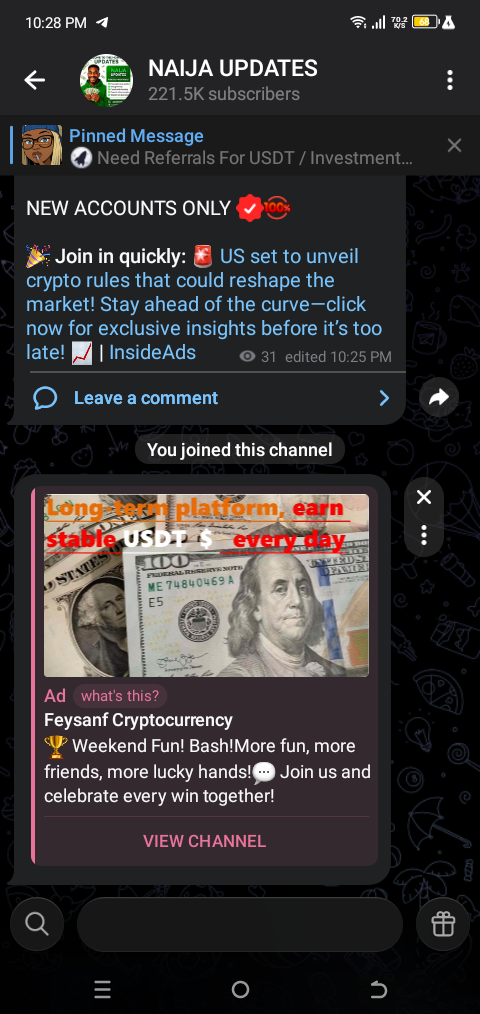Open NAIJA UPDATES channel avatar
The height and width of the screenshot is (1014, 480).
[x=106, y=80]
